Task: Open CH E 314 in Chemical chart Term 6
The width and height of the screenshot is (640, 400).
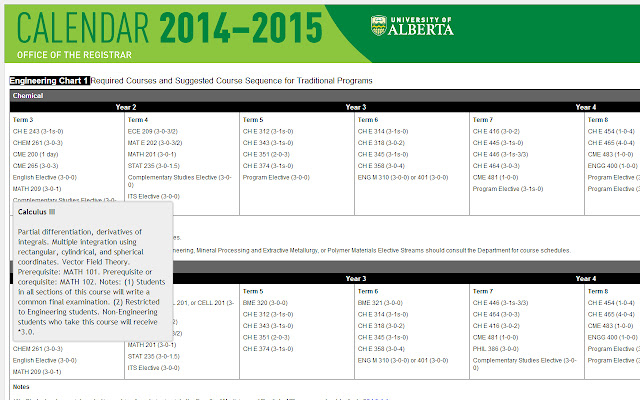Action: point(383,131)
